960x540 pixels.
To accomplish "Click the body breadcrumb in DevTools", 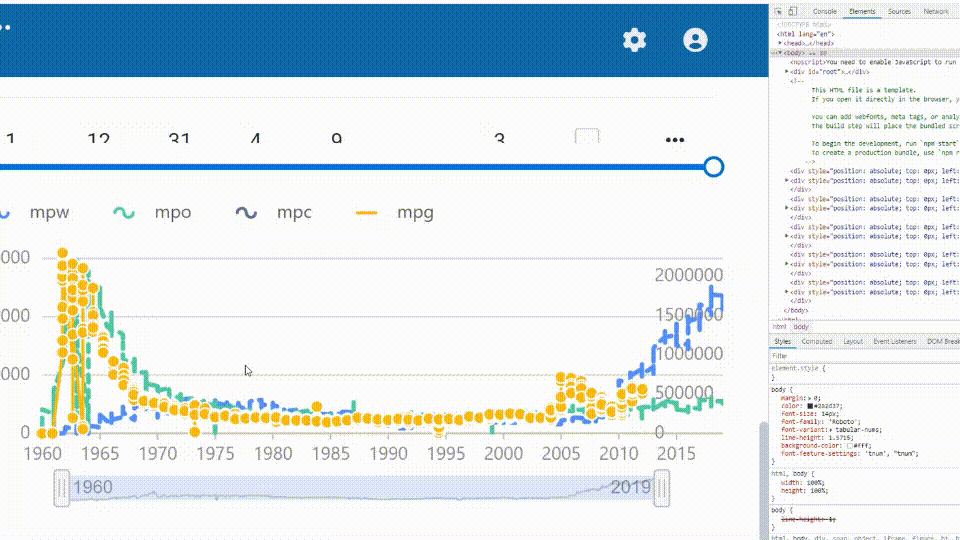I will click(801, 327).
